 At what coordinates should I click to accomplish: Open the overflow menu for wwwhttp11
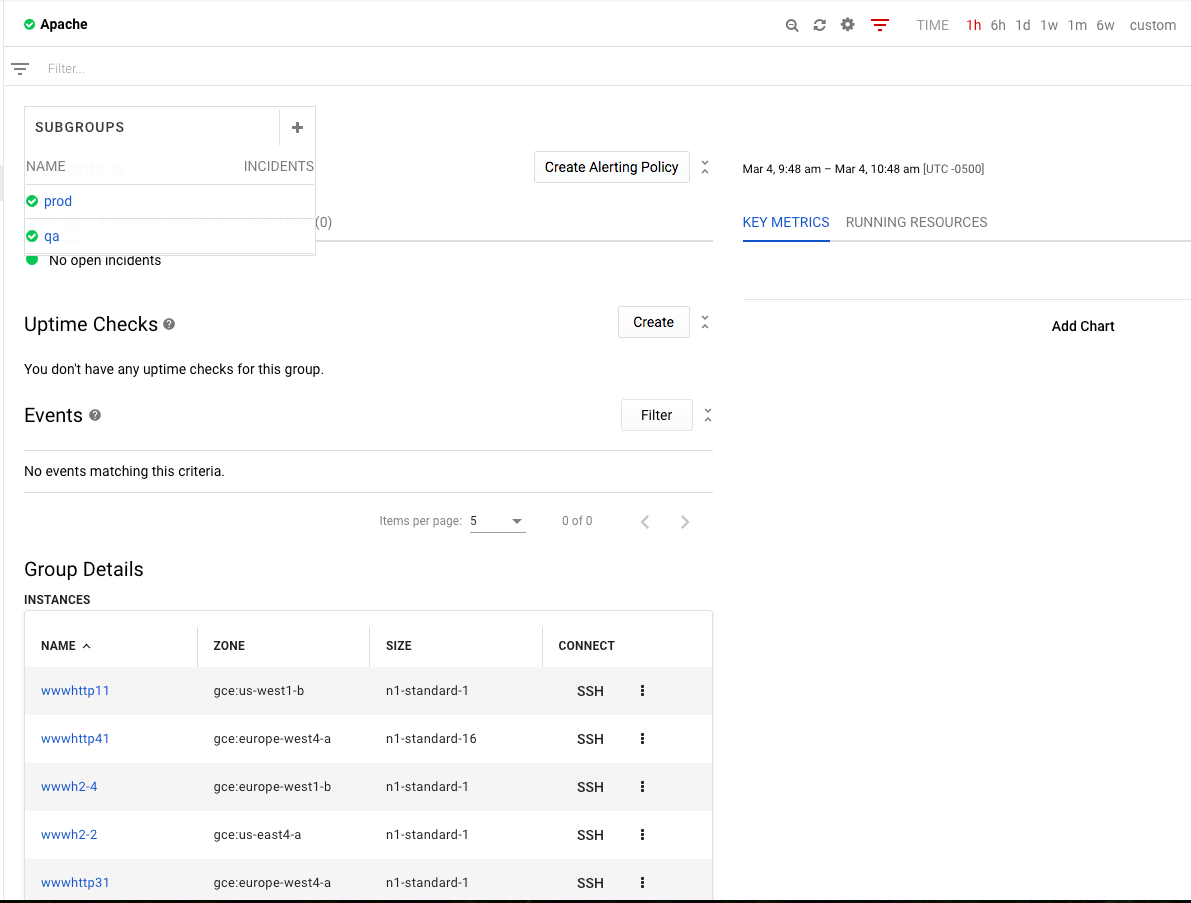pos(642,690)
